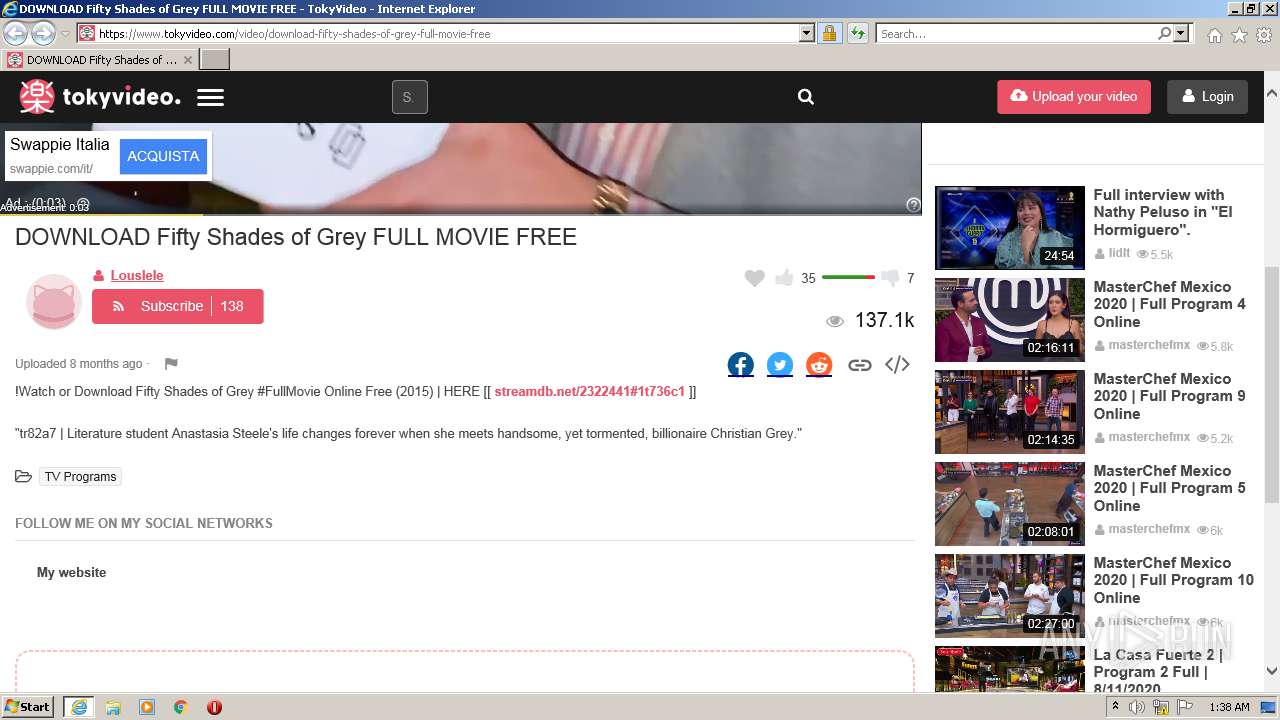
Task: Click Internet Explorer back button
Action: [15, 33]
